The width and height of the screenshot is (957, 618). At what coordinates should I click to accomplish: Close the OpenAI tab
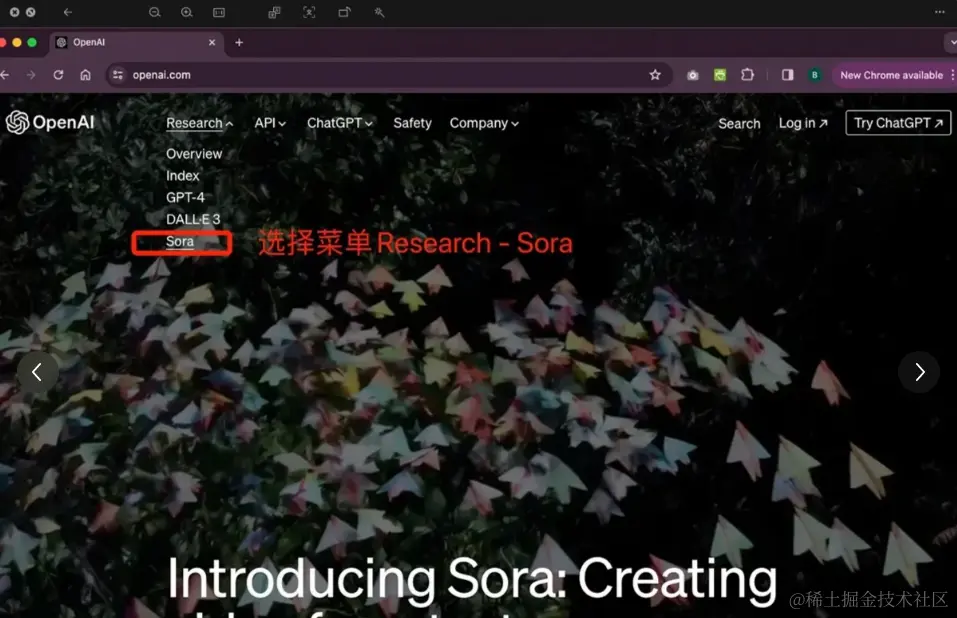(212, 43)
